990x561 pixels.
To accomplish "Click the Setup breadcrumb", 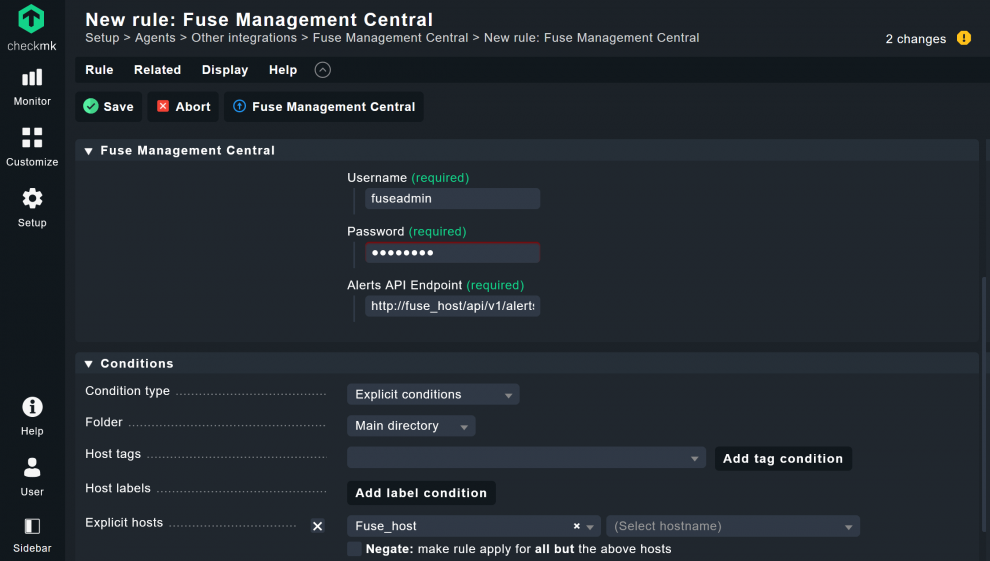I will 102,38.
